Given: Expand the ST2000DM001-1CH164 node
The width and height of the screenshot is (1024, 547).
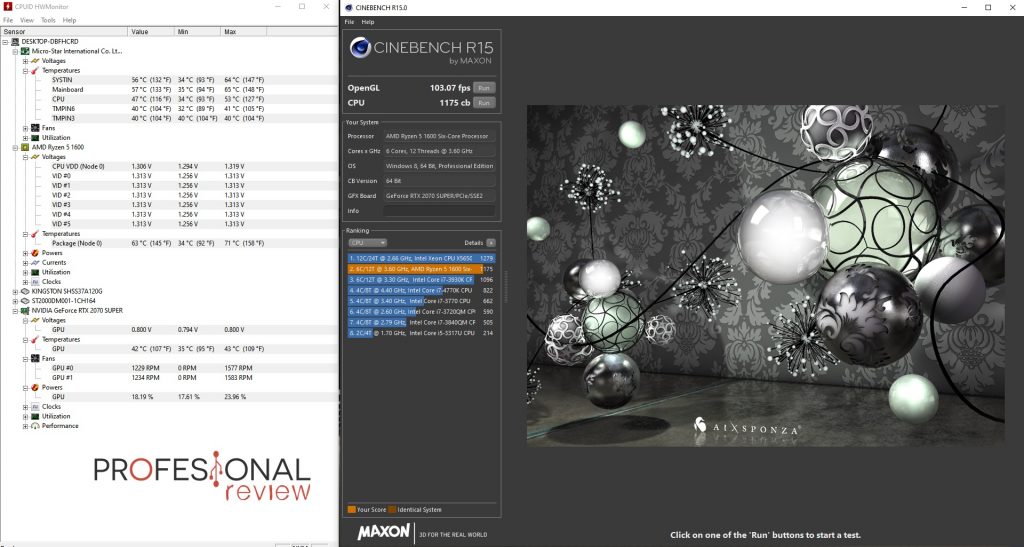Looking at the screenshot, I should point(15,302).
